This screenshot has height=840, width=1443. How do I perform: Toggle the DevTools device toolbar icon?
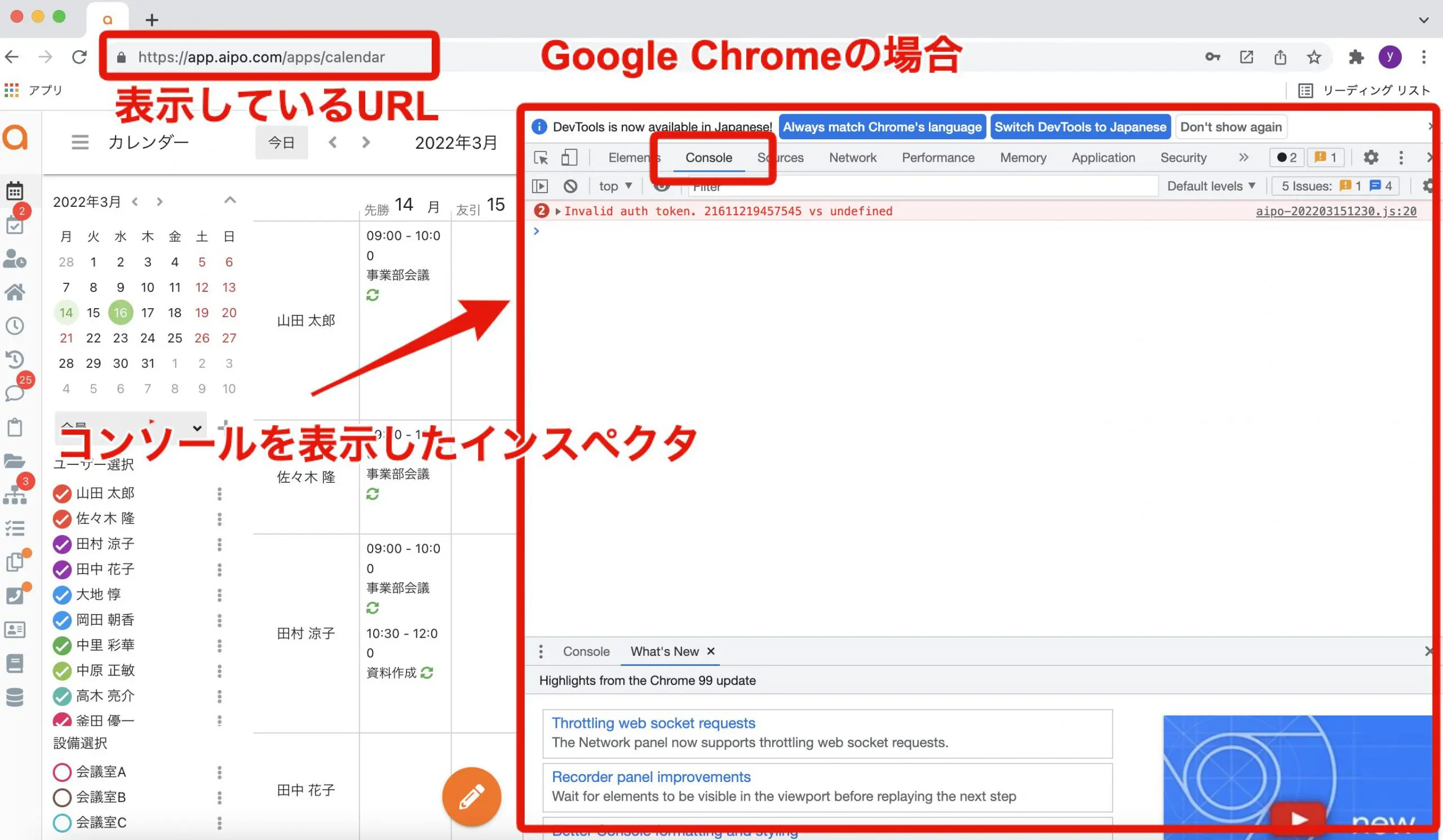569,157
